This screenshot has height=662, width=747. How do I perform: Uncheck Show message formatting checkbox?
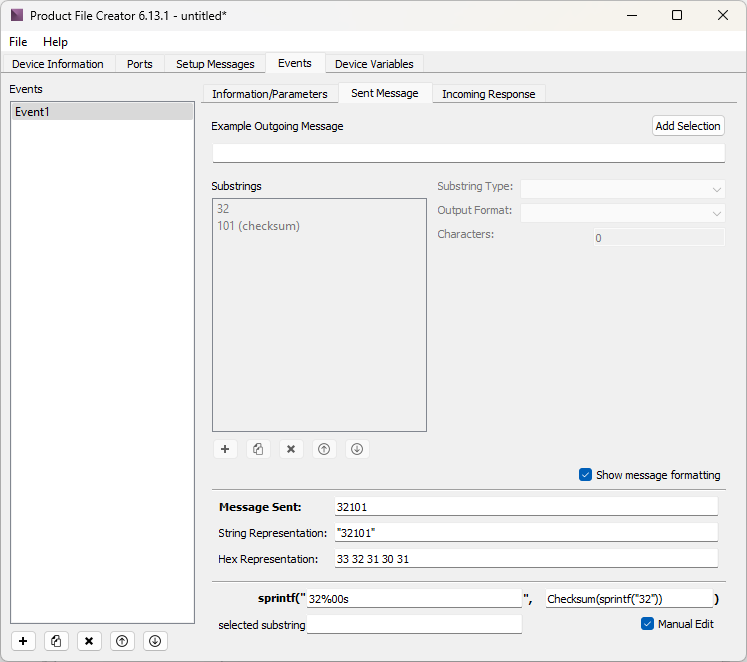(x=586, y=475)
